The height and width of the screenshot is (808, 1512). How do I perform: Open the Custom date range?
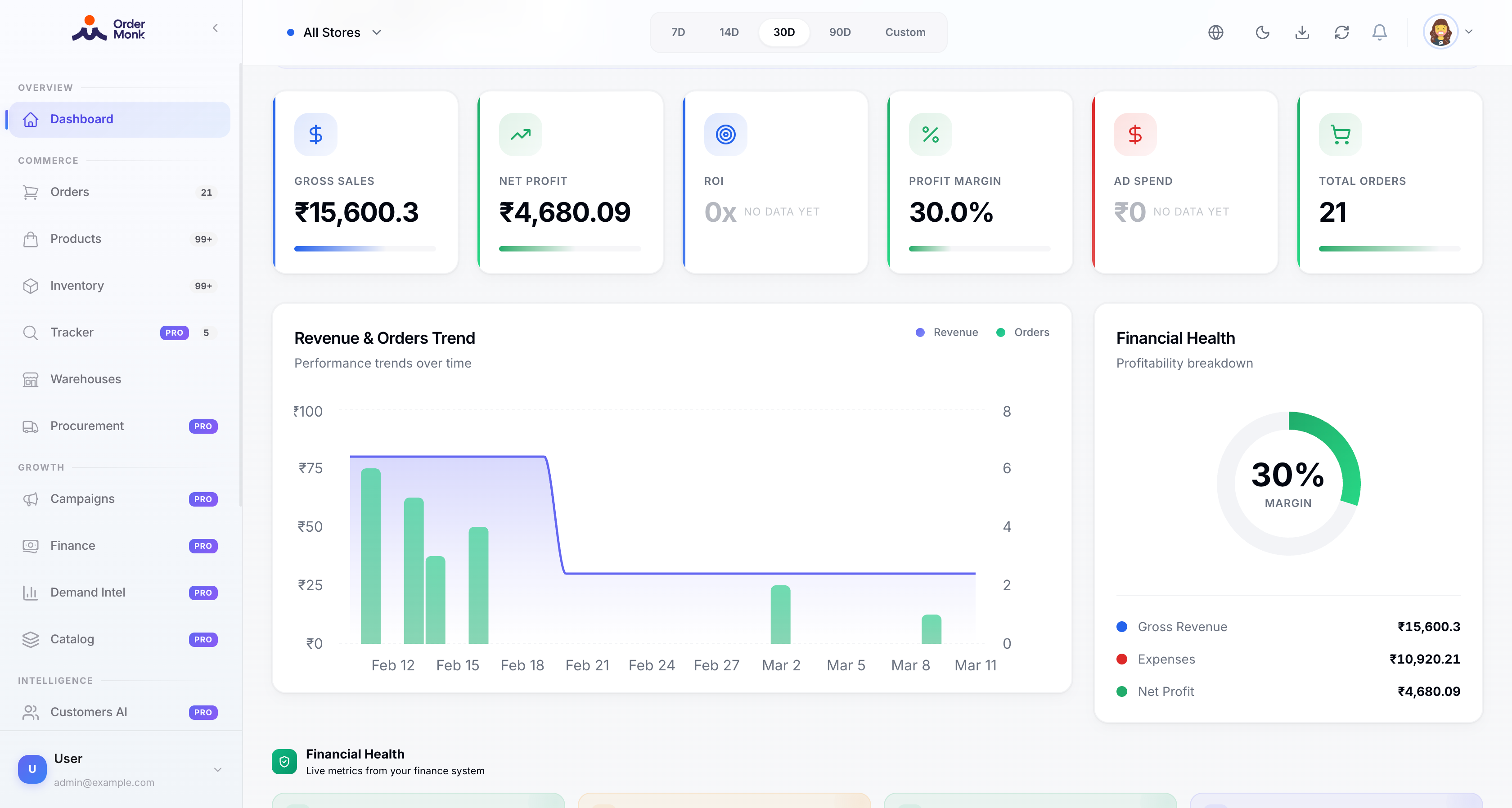(905, 32)
